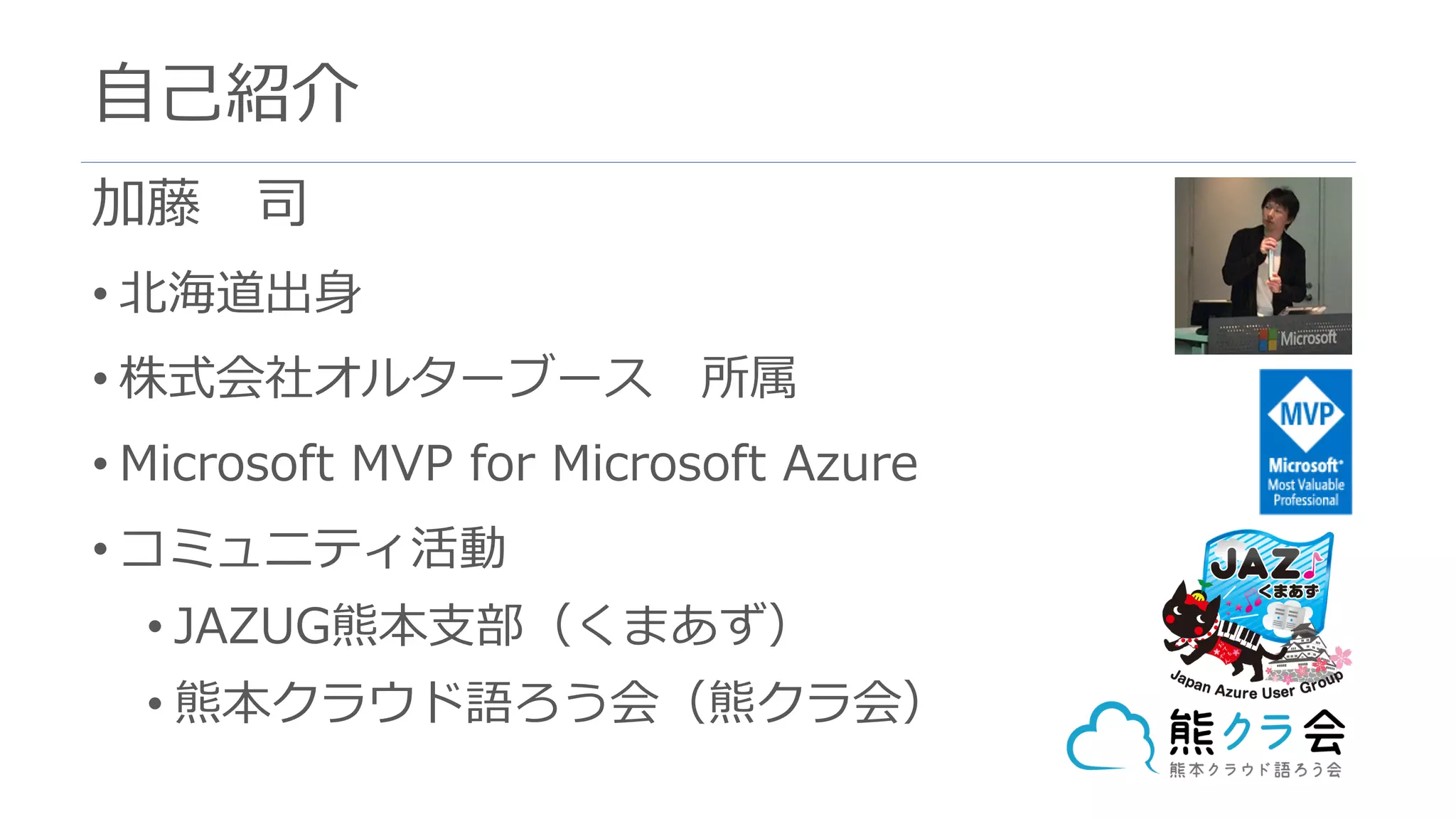1456x819 pixels.
Task: Click the slide title 自己紹介
Action: (226, 93)
